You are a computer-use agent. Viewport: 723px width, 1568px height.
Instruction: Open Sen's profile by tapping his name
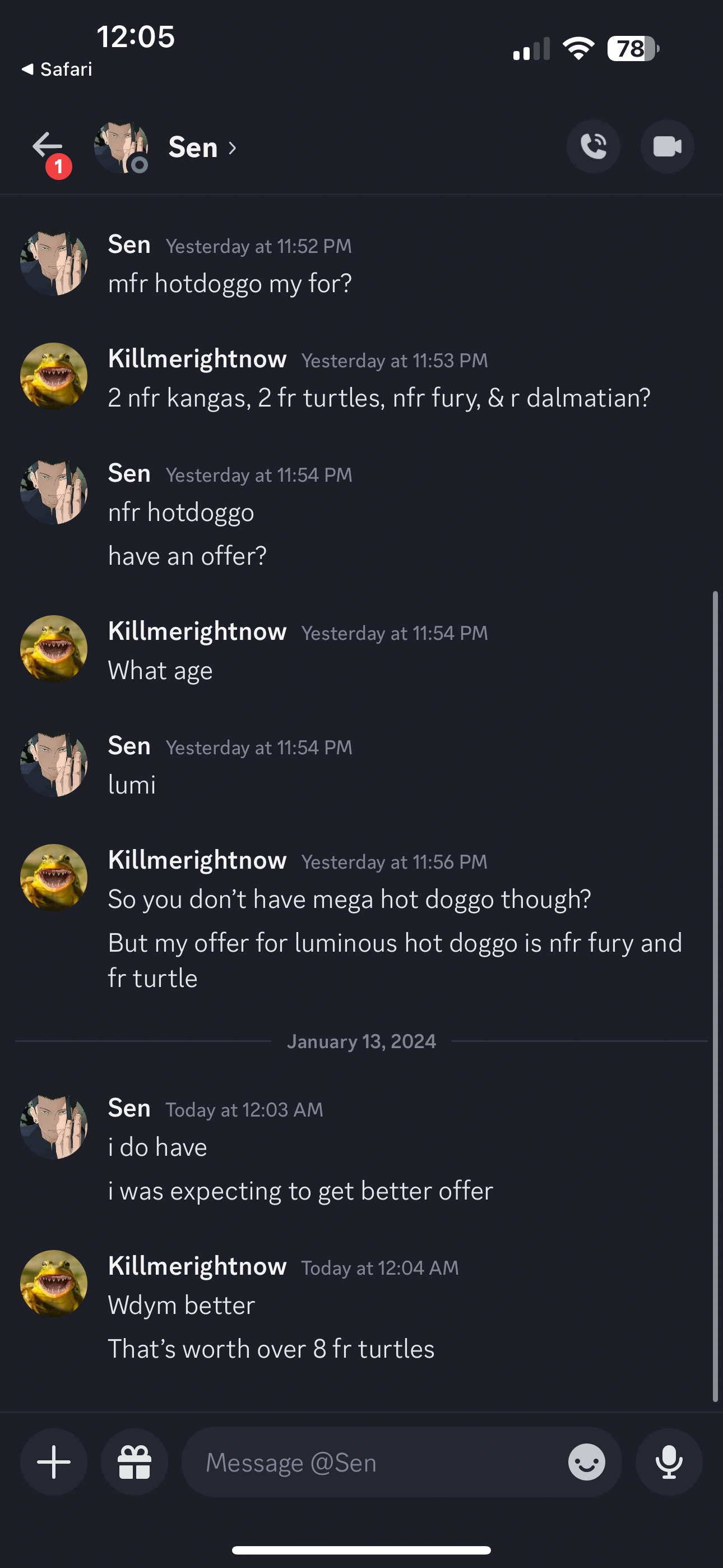[x=193, y=147]
